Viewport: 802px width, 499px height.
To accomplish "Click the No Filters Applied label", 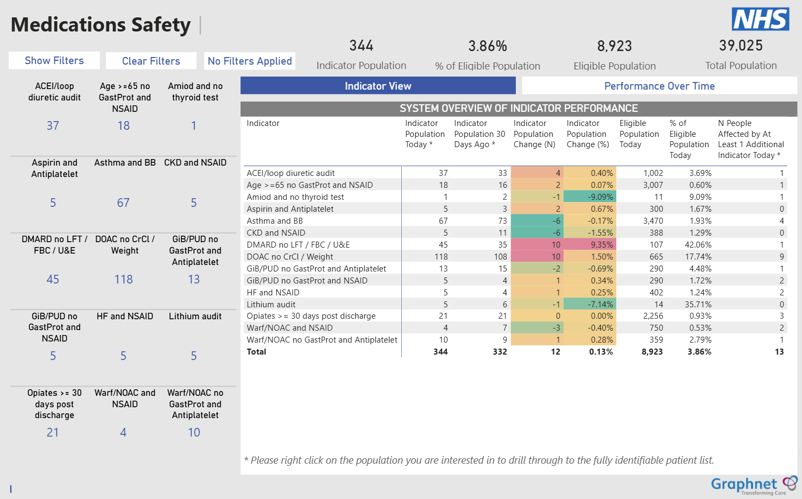I will coord(250,61).
